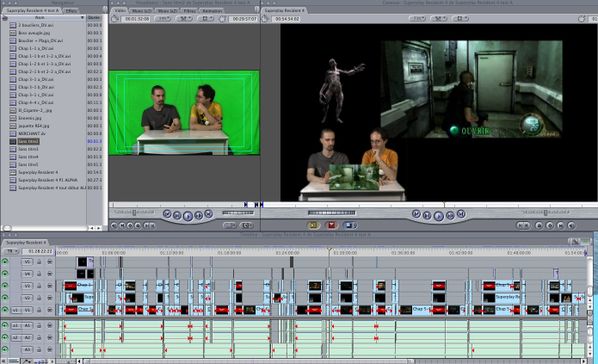Open the Viewer zoom percentage pop-up
Screen dimensions: 598x364
tap(163, 18)
